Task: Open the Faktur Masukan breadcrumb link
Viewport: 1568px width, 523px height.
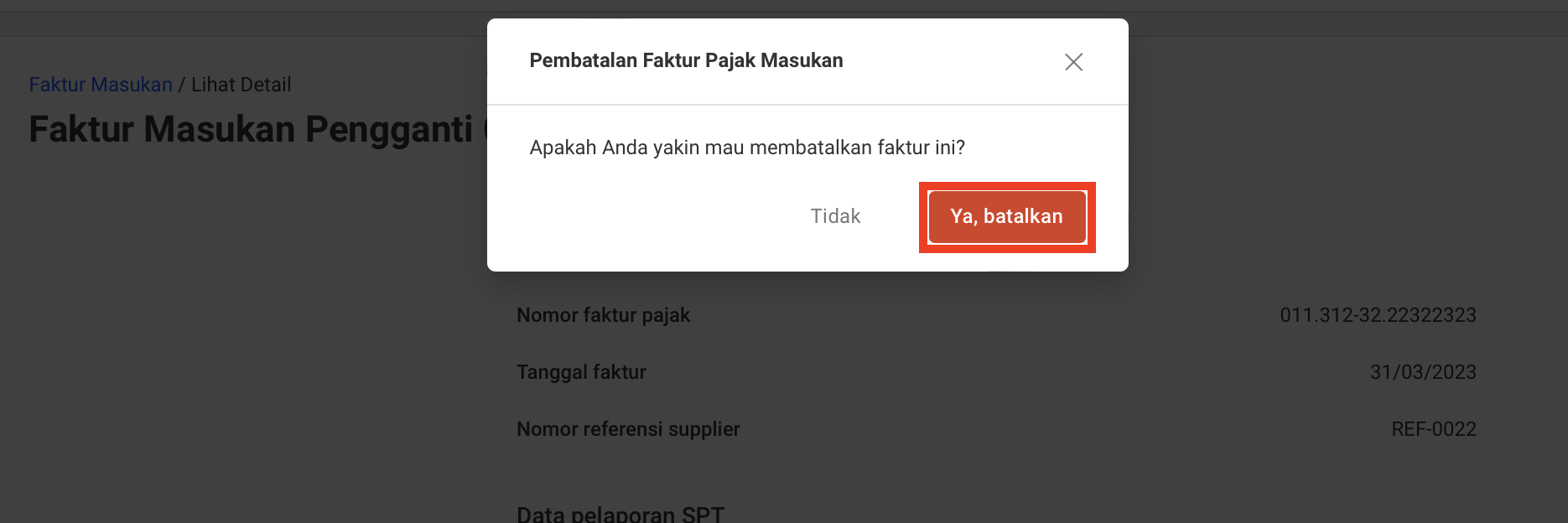Action: [x=100, y=84]
